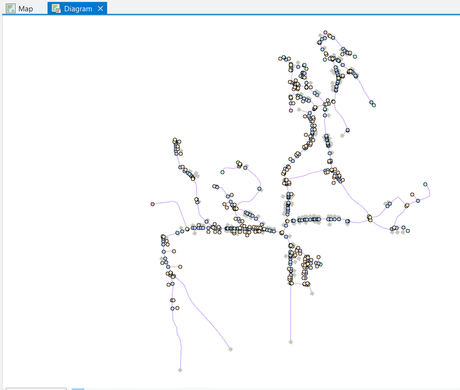Image resolution: width=460 pixels, height=390 pixels.
Task: Select the blue junction on loop's right bend
Action: pyautogui.click(x=259, y=189)
